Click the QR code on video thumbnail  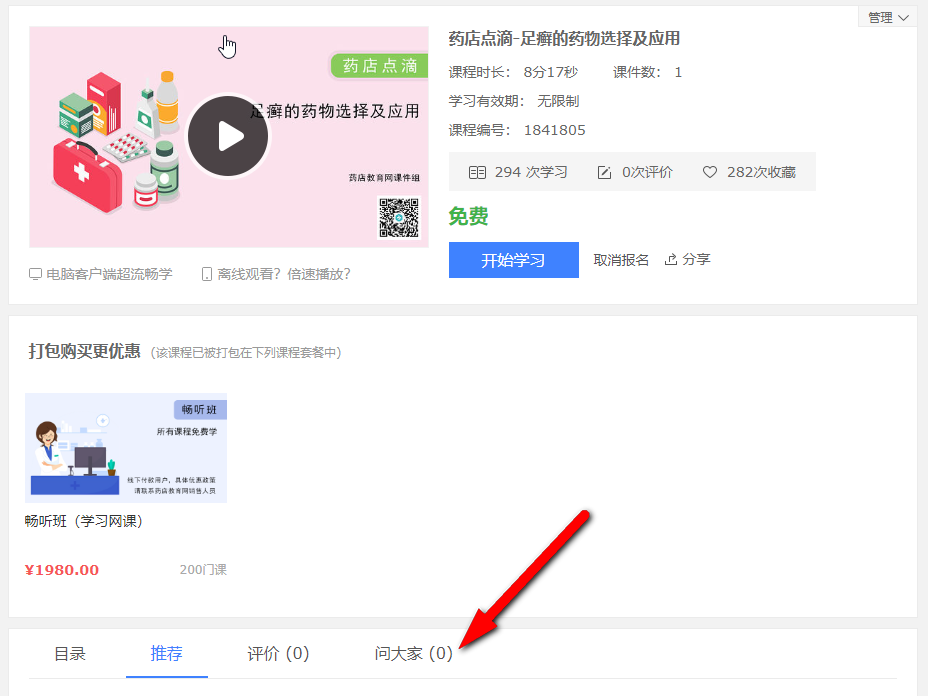point(398,217)
